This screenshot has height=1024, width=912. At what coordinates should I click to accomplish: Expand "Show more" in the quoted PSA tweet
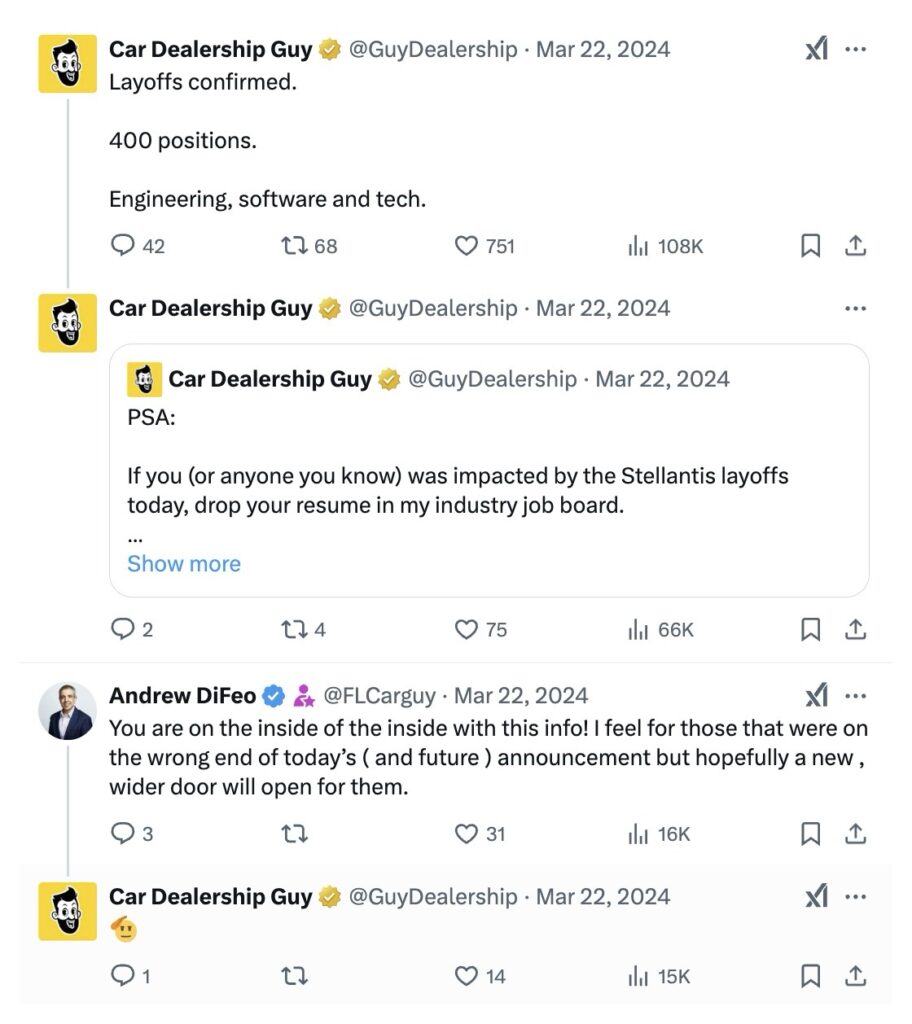click(184, 564)
